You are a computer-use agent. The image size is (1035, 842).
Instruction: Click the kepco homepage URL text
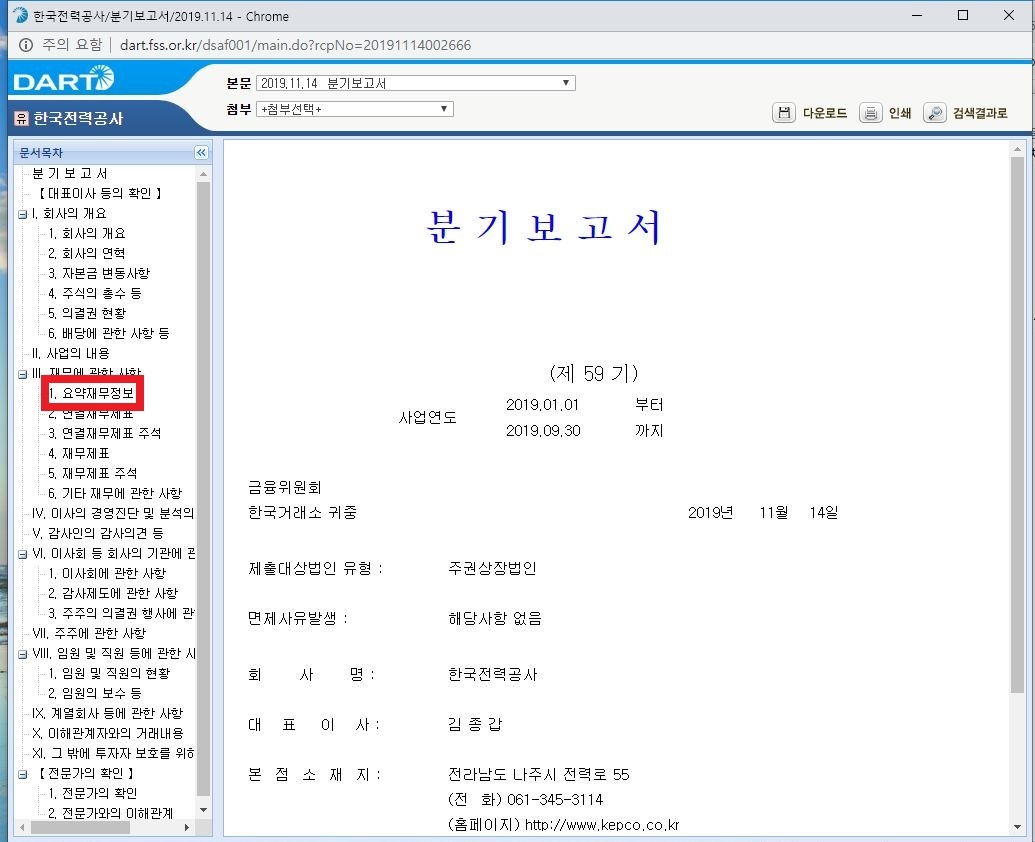pos(601,825)
